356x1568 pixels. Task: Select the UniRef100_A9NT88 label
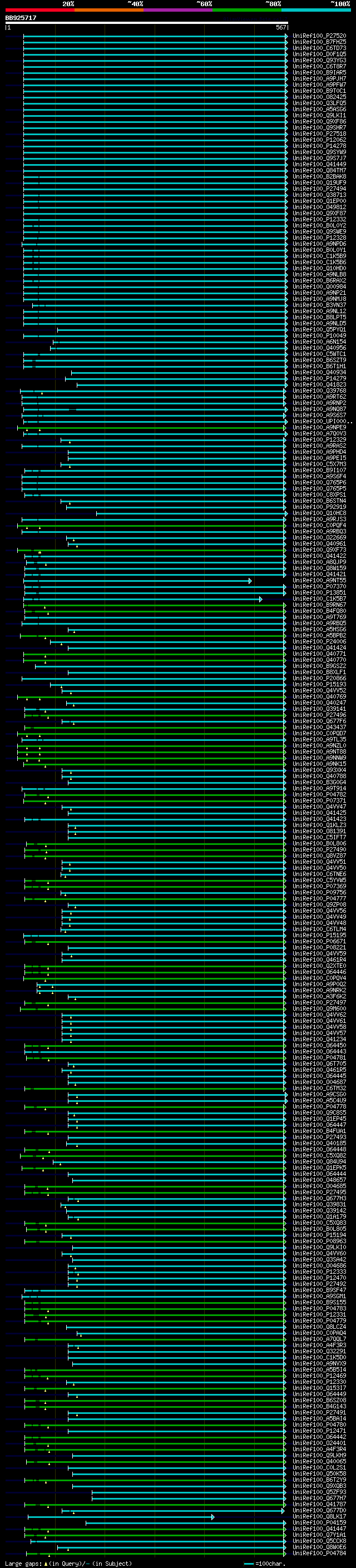[x=319, y=752]
